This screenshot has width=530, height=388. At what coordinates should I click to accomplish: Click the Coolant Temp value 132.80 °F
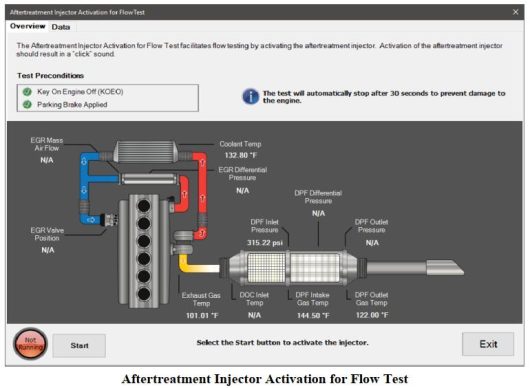pos(241,155)
